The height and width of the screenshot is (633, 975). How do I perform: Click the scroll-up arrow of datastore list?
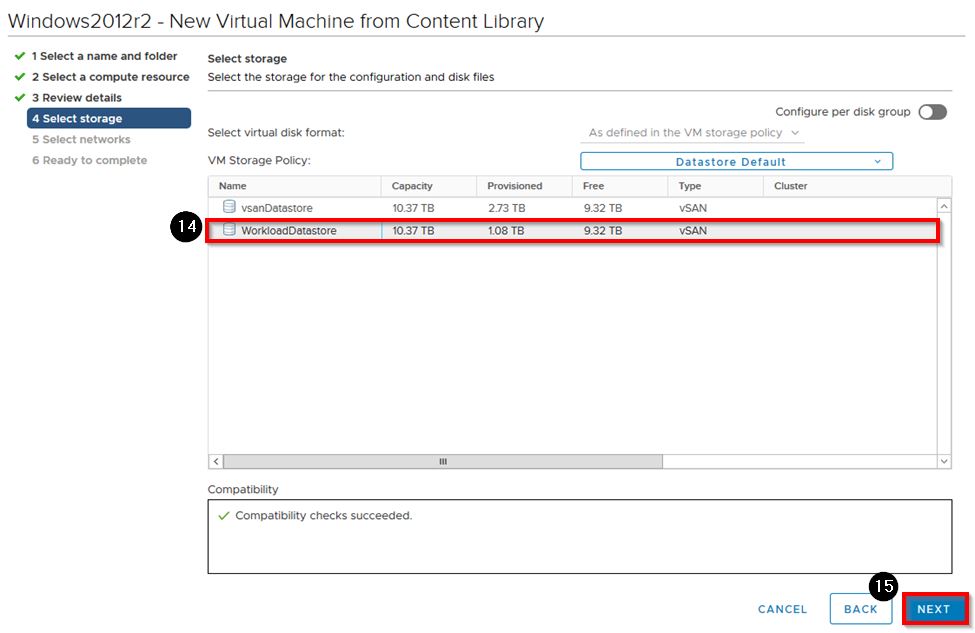(x=944, y=206)
